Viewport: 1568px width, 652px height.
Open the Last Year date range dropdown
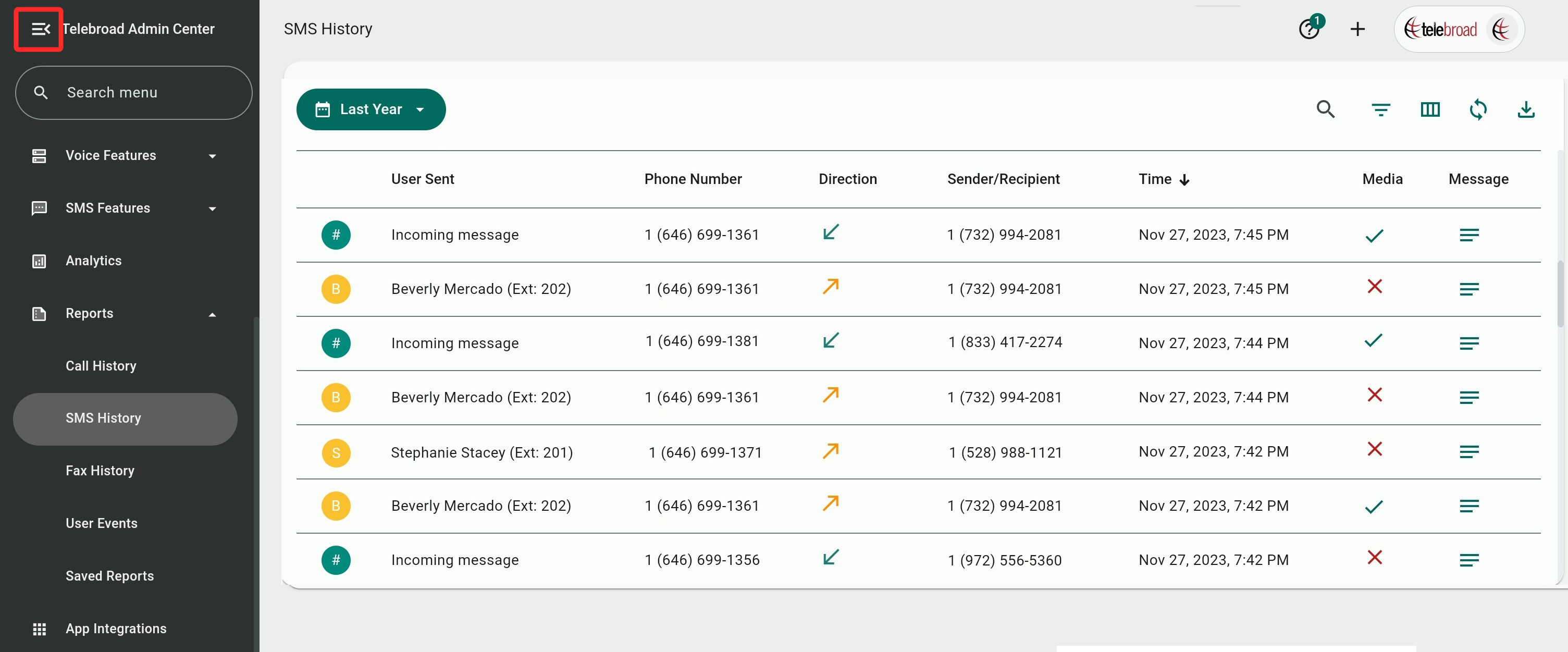[371, 109]
